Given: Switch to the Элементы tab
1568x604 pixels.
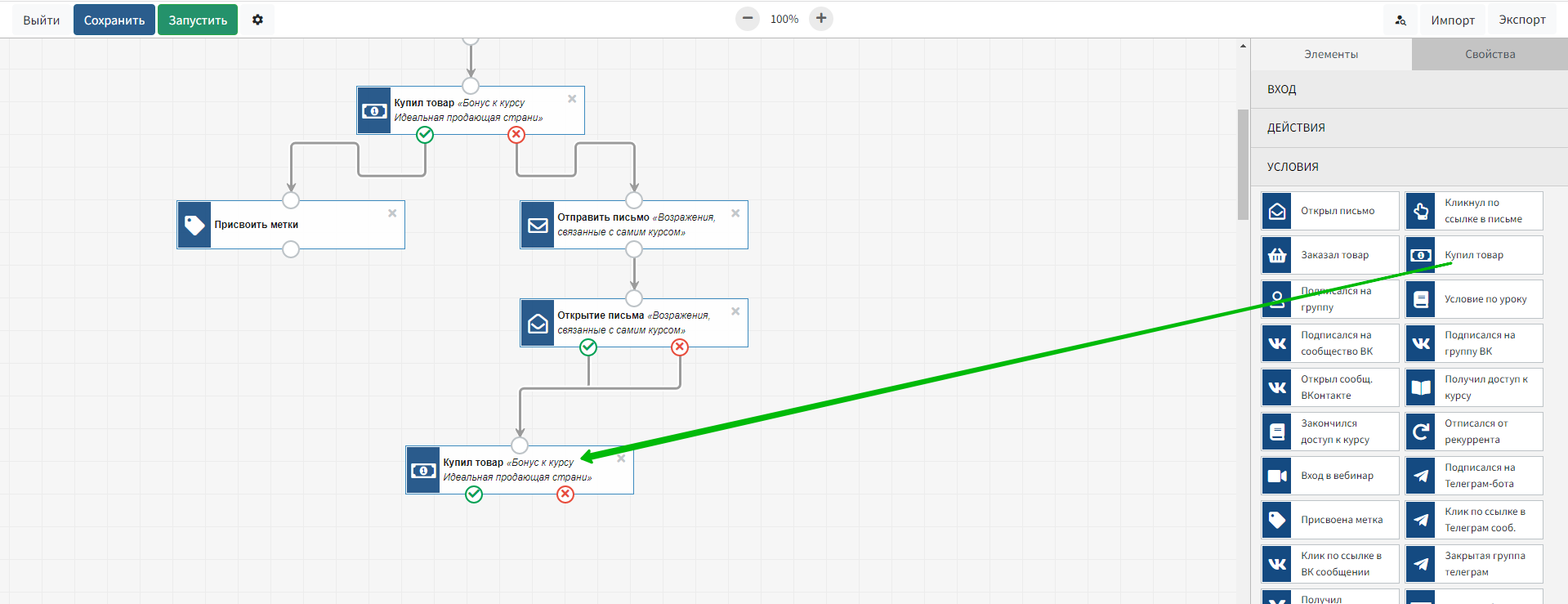Looking at the screenshot, I should point(1330,54).
